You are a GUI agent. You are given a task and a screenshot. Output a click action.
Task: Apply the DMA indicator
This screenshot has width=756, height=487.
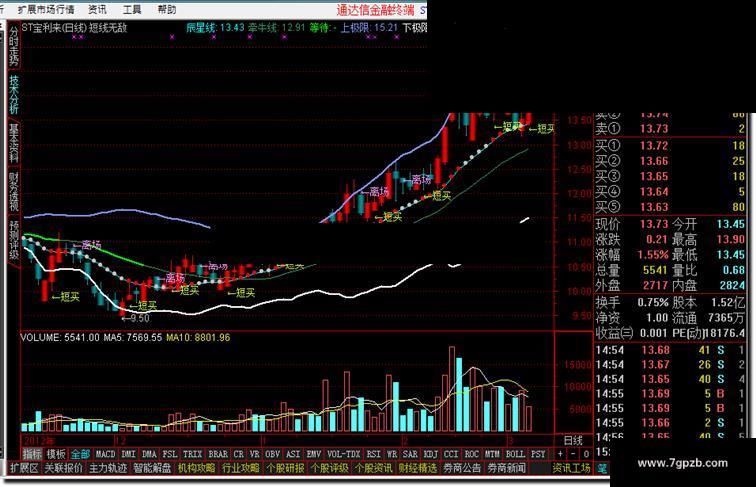(149, 454)
